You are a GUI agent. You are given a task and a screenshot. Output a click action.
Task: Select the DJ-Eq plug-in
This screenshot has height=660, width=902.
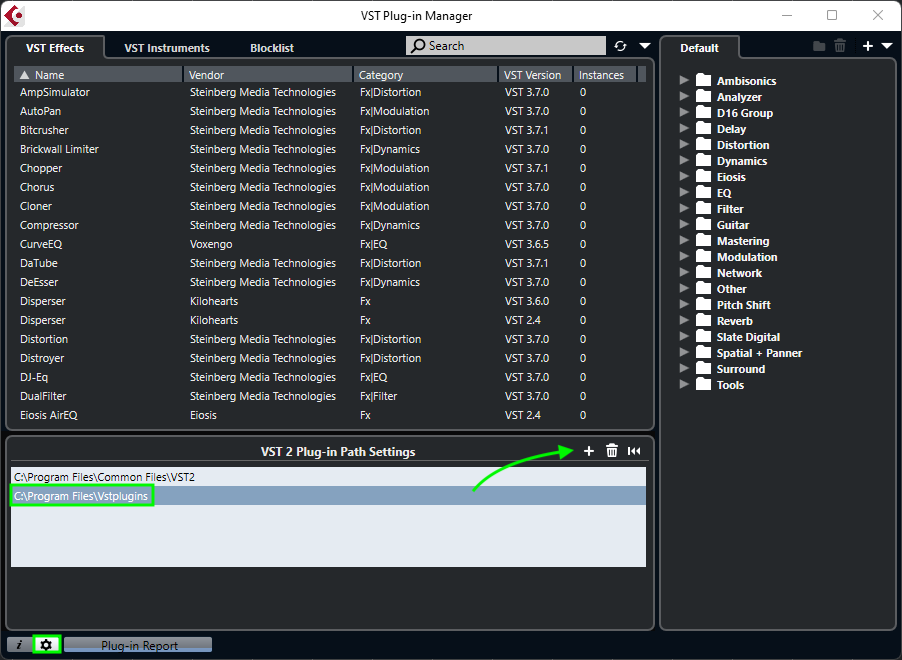click(330, 377)
